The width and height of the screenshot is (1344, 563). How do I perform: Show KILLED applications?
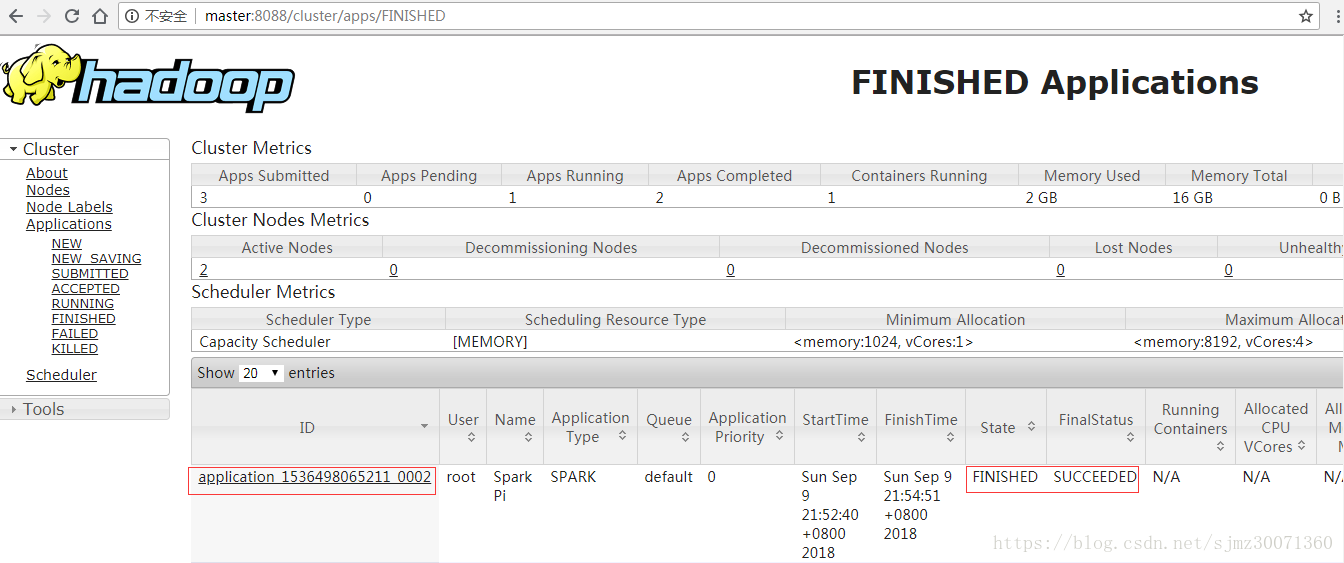pos(75,348)
